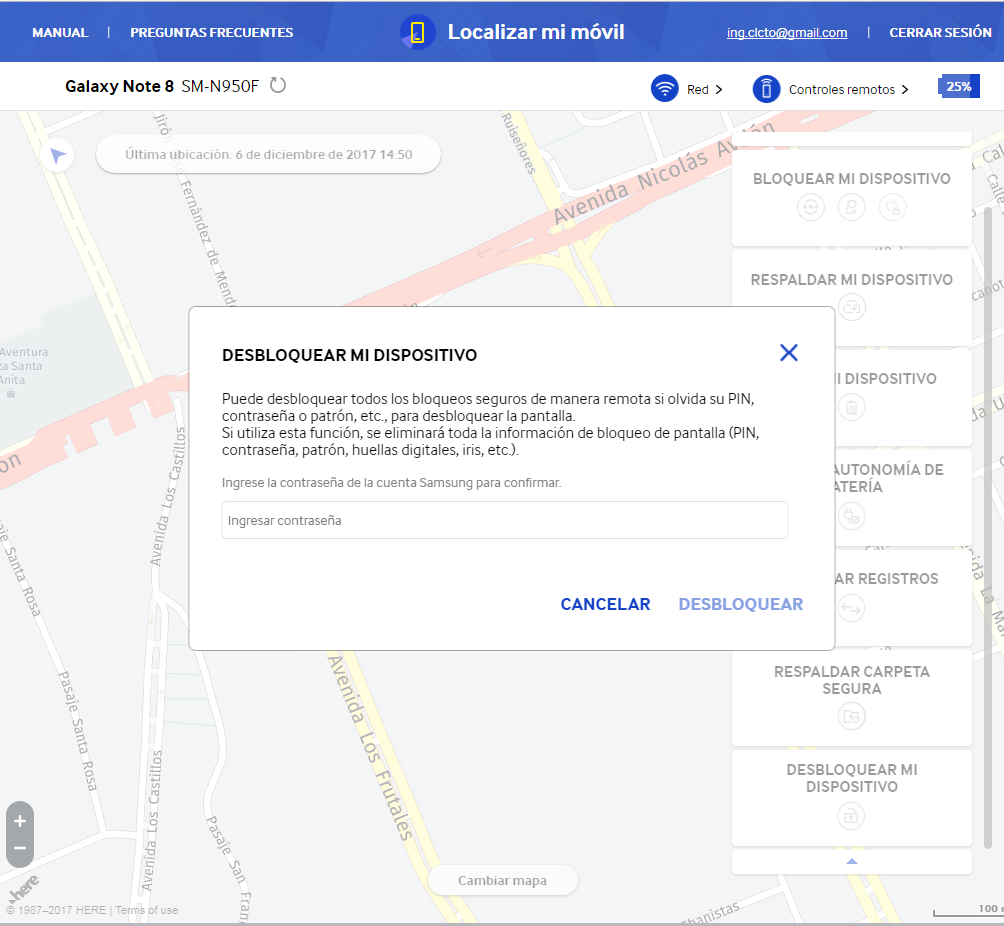The height and width of the screenshot is (926, 1004).
Task: Open the MANUAL menu item
Action: (60, 32)
